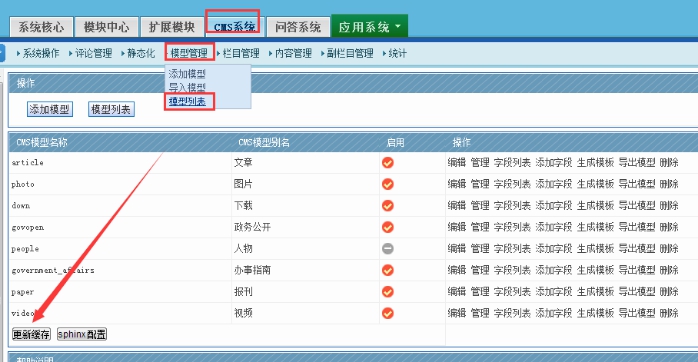The height and width of the screenshot is (362, 698).
Task: Toggle the gray disabled icon for people
Action: click(388, 248)
